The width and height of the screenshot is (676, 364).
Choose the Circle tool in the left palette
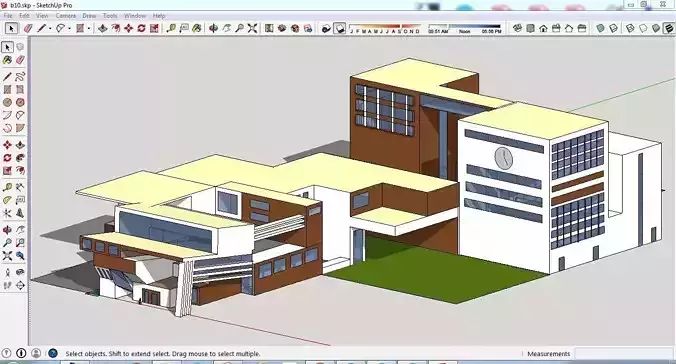tap(7, 102)
